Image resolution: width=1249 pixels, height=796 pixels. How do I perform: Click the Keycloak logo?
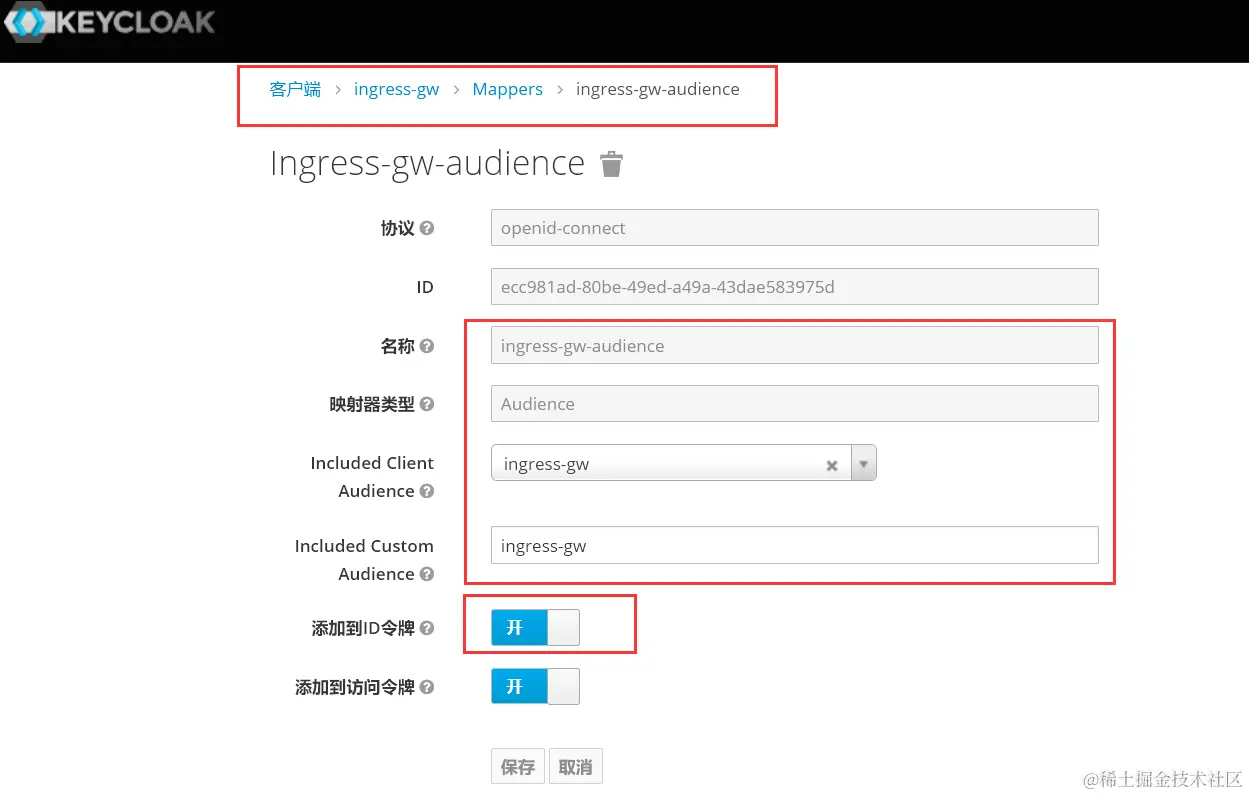(109, 23)
